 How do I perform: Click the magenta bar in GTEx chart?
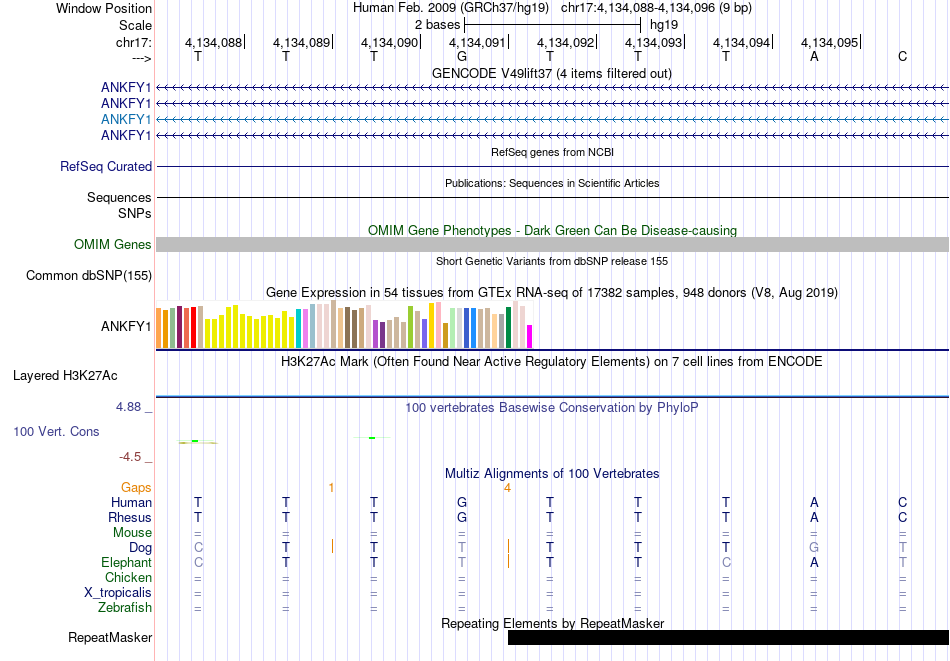point(530,336)
